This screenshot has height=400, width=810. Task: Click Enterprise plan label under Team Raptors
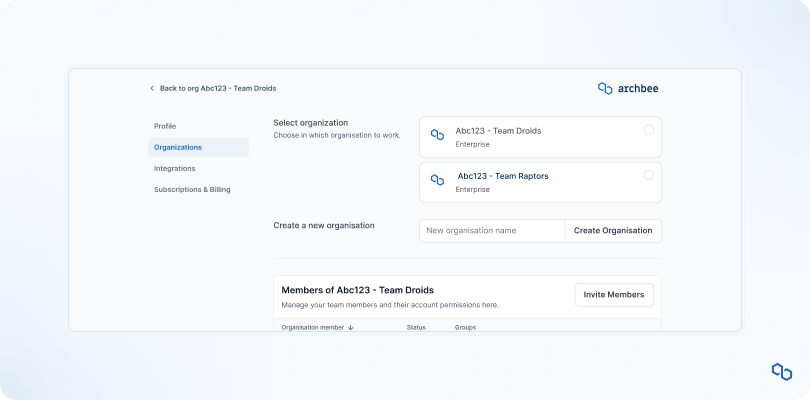point(472,189)
